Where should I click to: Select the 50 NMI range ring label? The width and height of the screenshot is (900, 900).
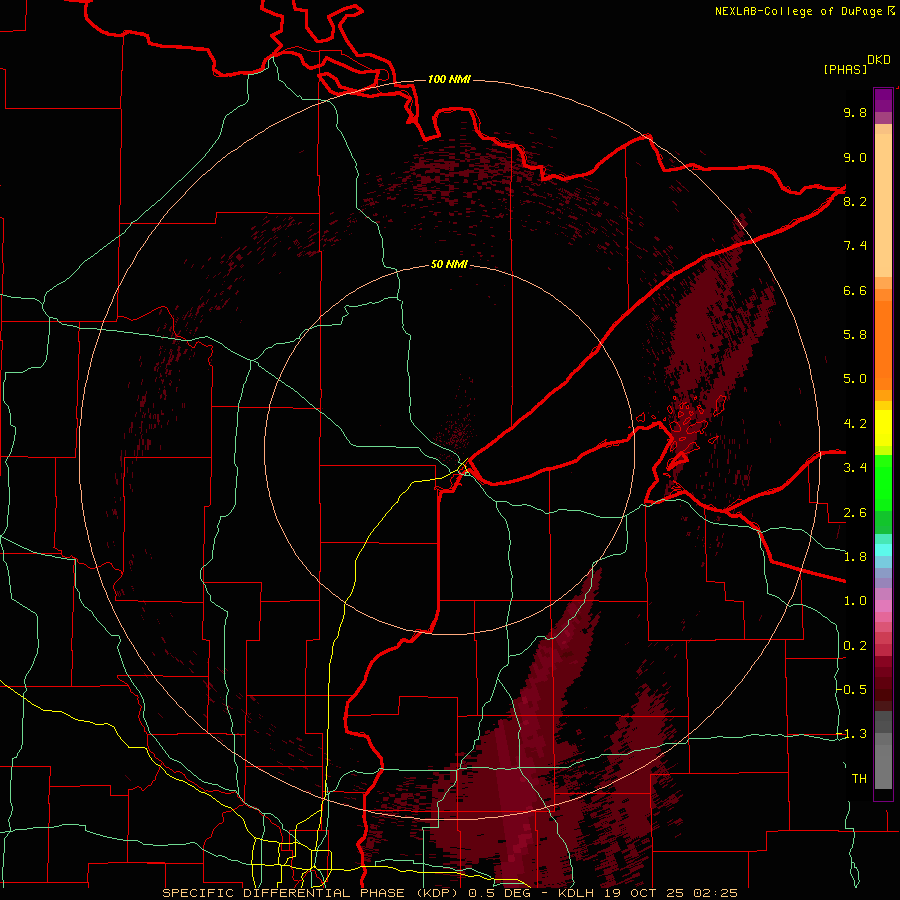coord(449,264)
